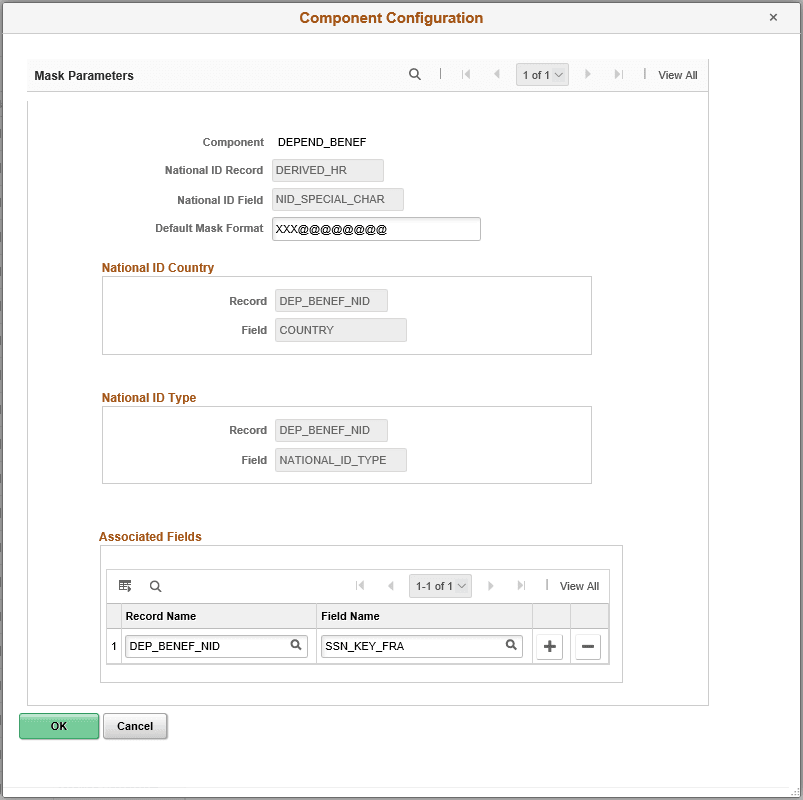This screenshot has width=803, height=800.
Task: Open the 1-1 of 1 dropdown in Associated Fields
Action: tap(440, 586)
